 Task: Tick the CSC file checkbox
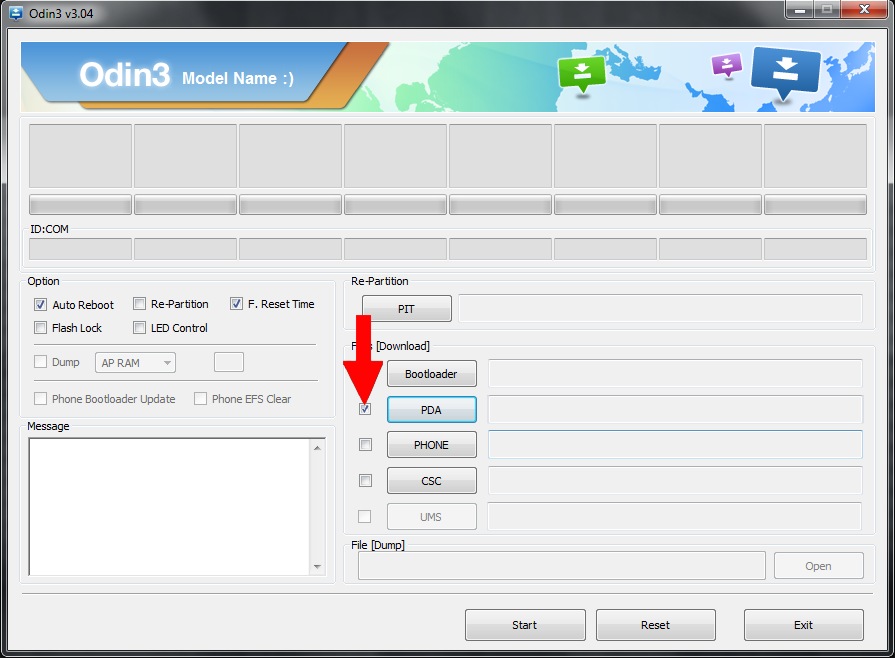point(365,481)
